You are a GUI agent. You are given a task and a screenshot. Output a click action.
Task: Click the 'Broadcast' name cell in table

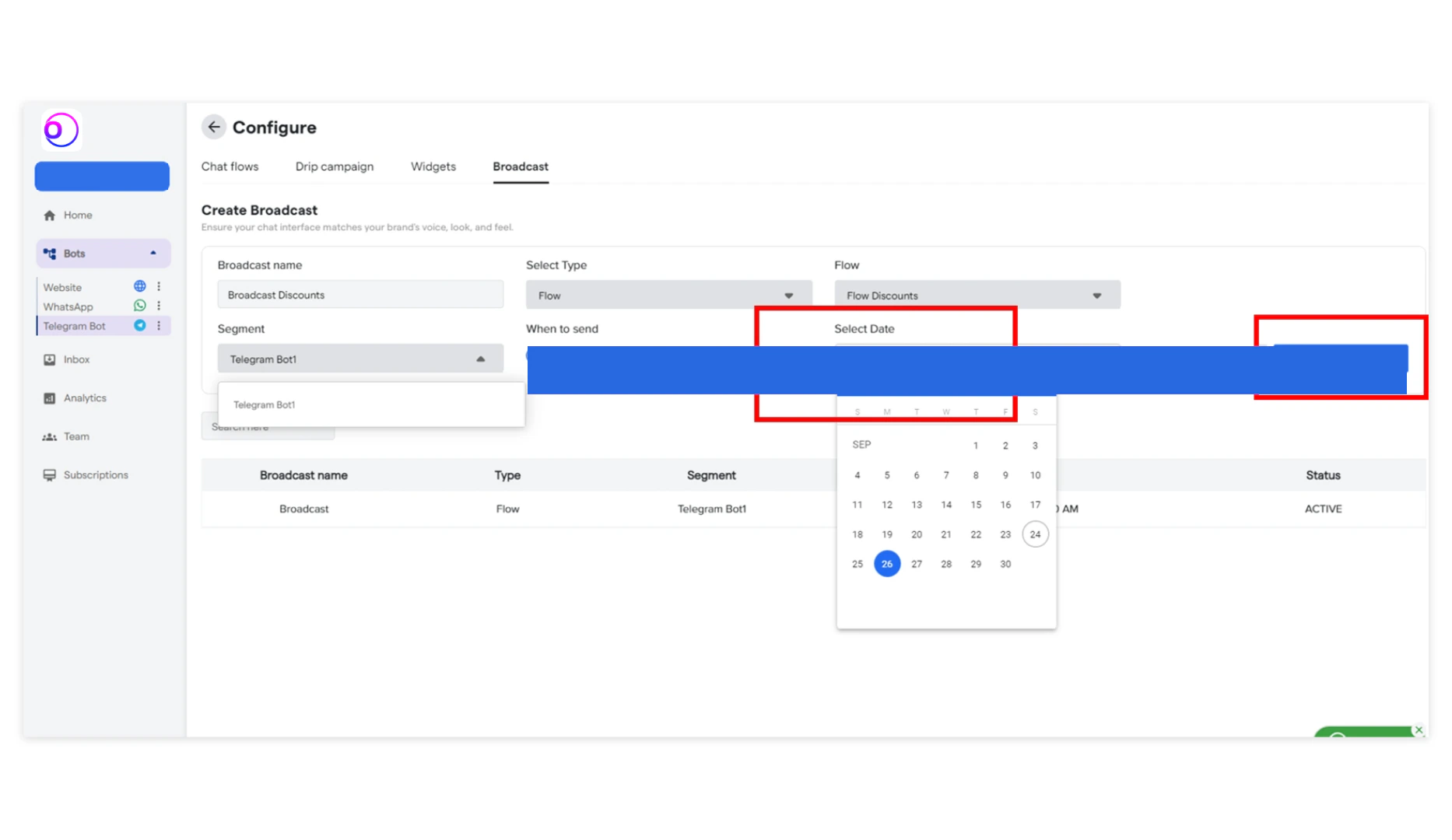tap(304, 509)
